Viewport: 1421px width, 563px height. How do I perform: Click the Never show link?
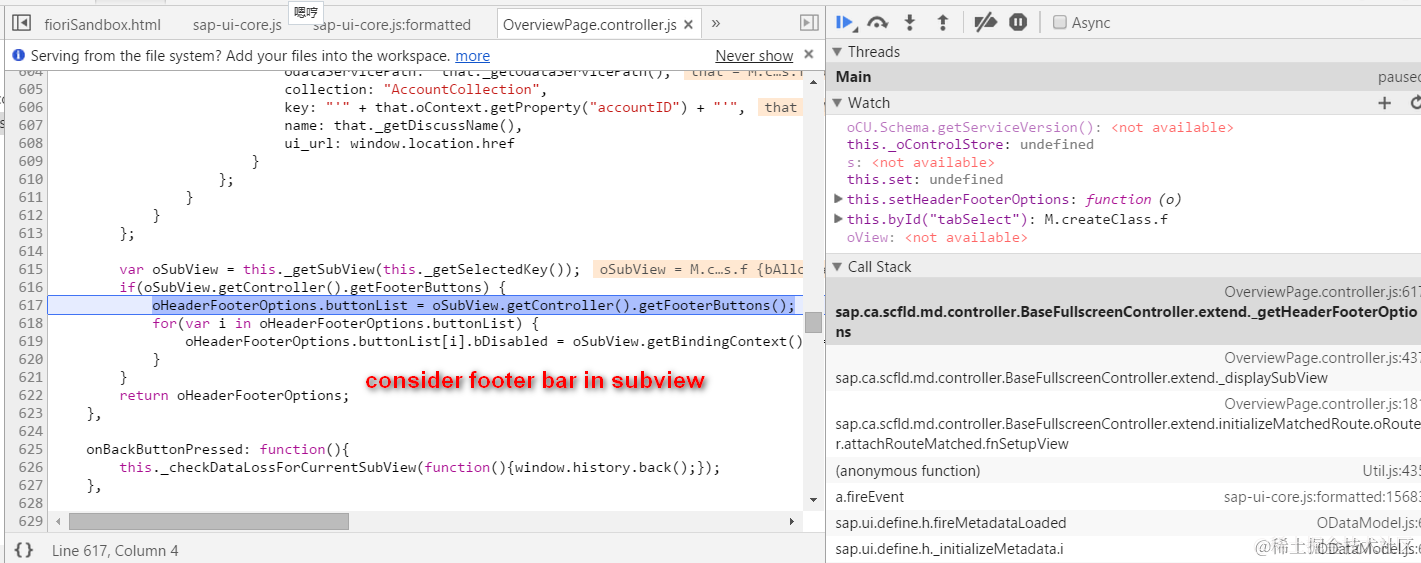(754, 56)
